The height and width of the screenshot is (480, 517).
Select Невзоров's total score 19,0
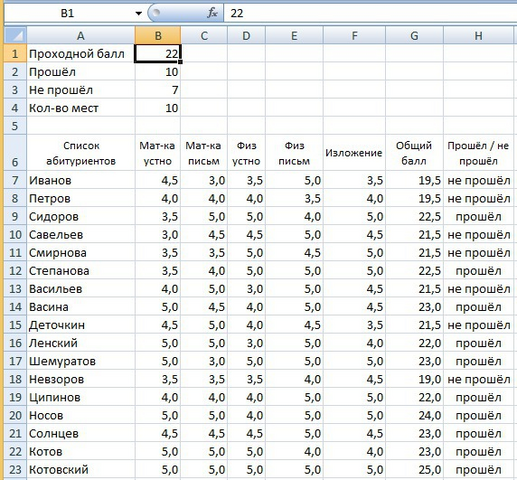click(415, 379)
